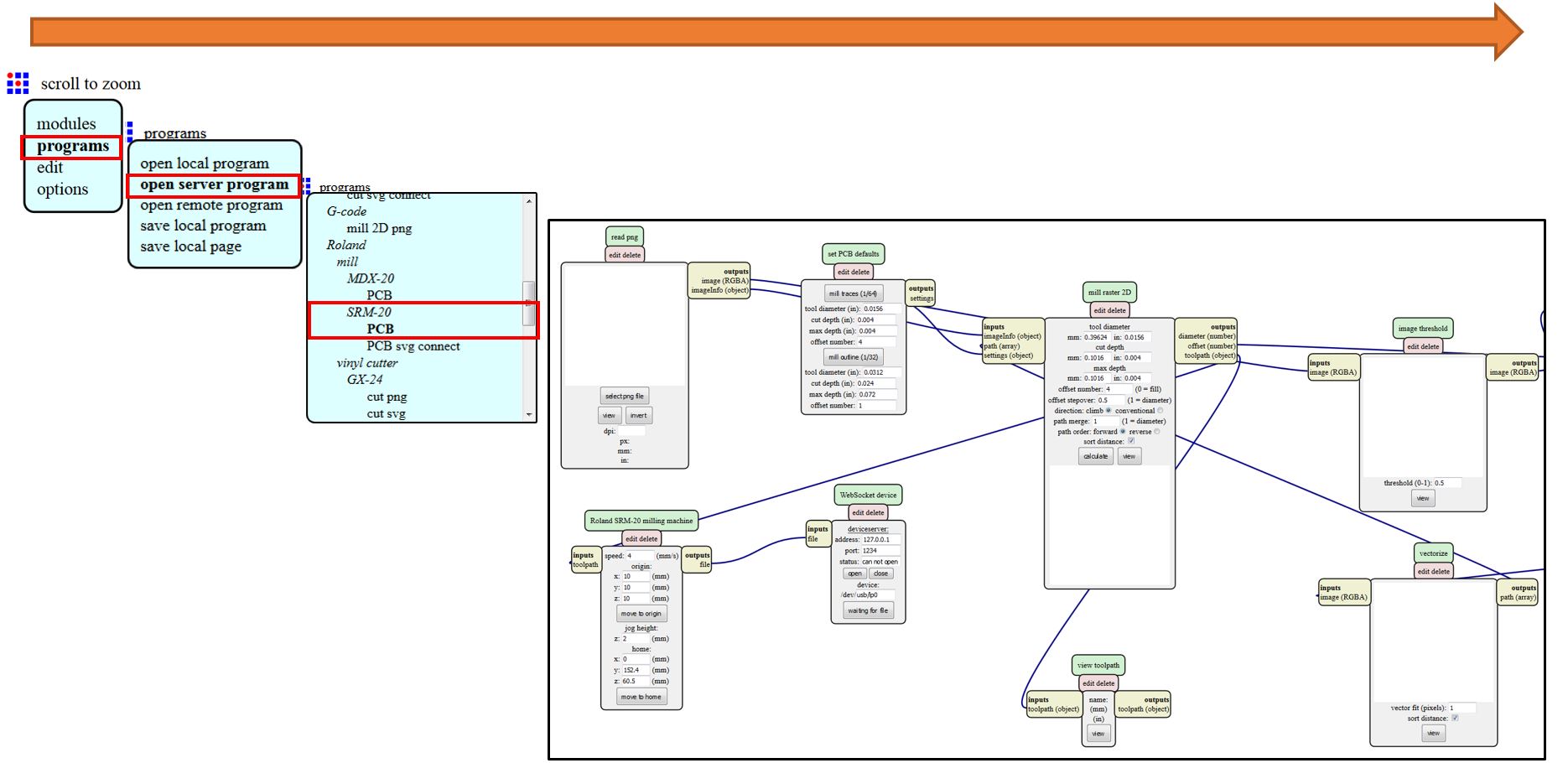Click jog height z field
This screenshot has width=1568, height=763.
pos(635,639)
